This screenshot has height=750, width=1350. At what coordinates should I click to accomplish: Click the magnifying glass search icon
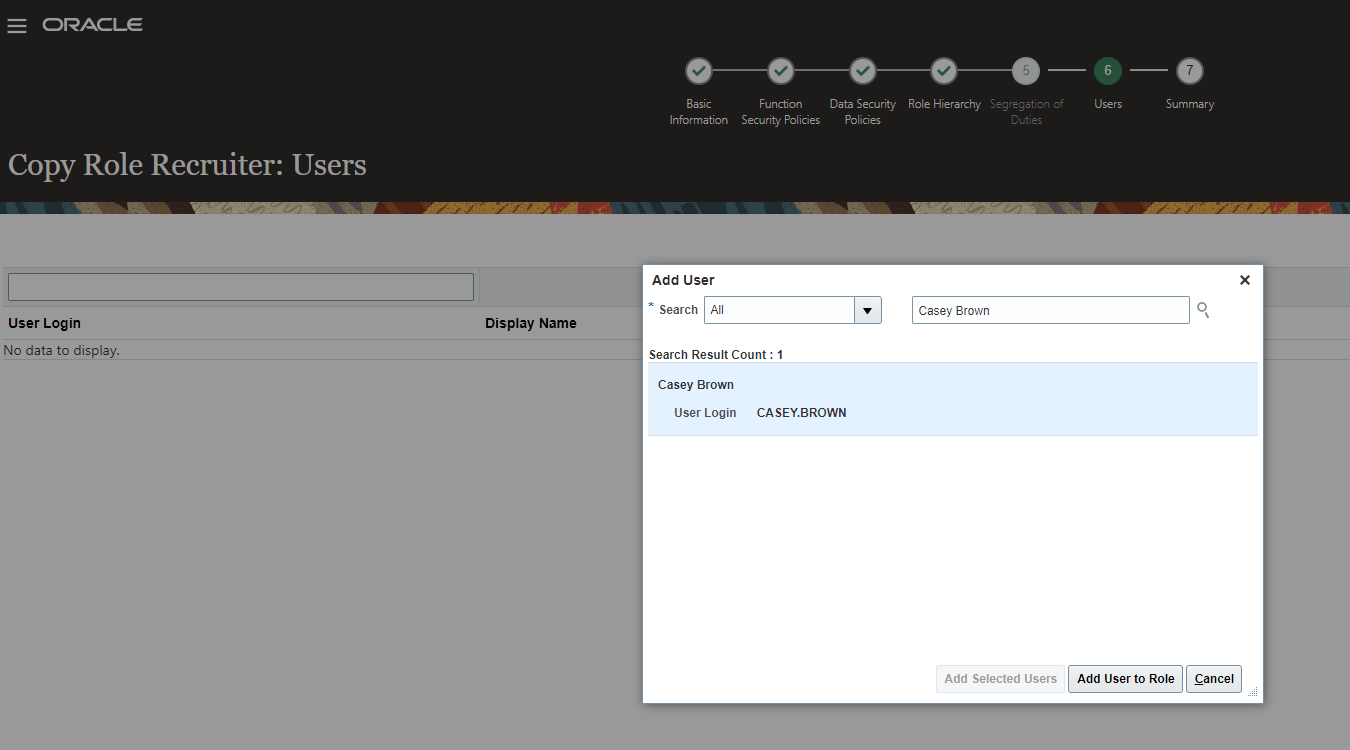coord(1203,310)
